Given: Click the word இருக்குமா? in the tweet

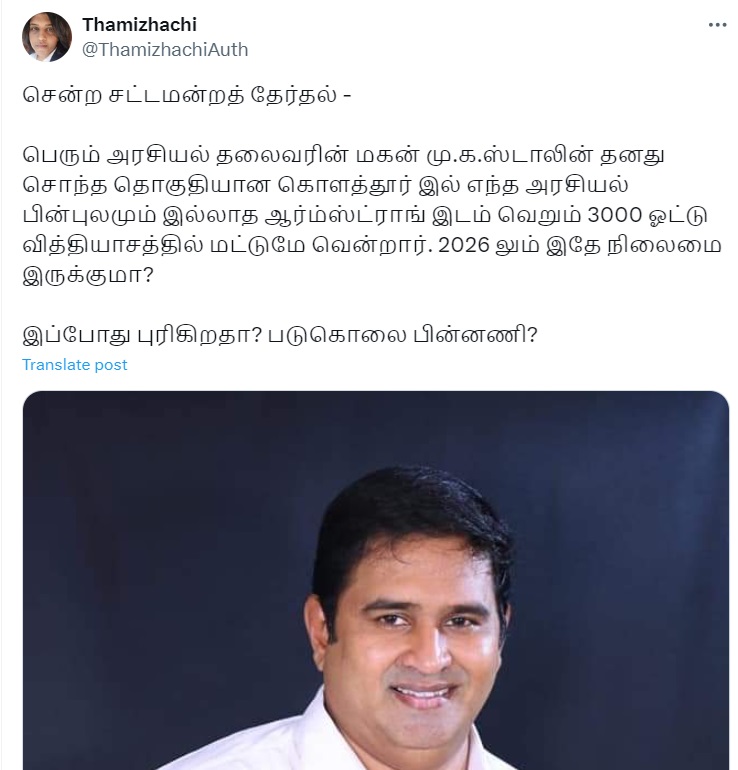Looking at the screenshot, I should [88, 275].
